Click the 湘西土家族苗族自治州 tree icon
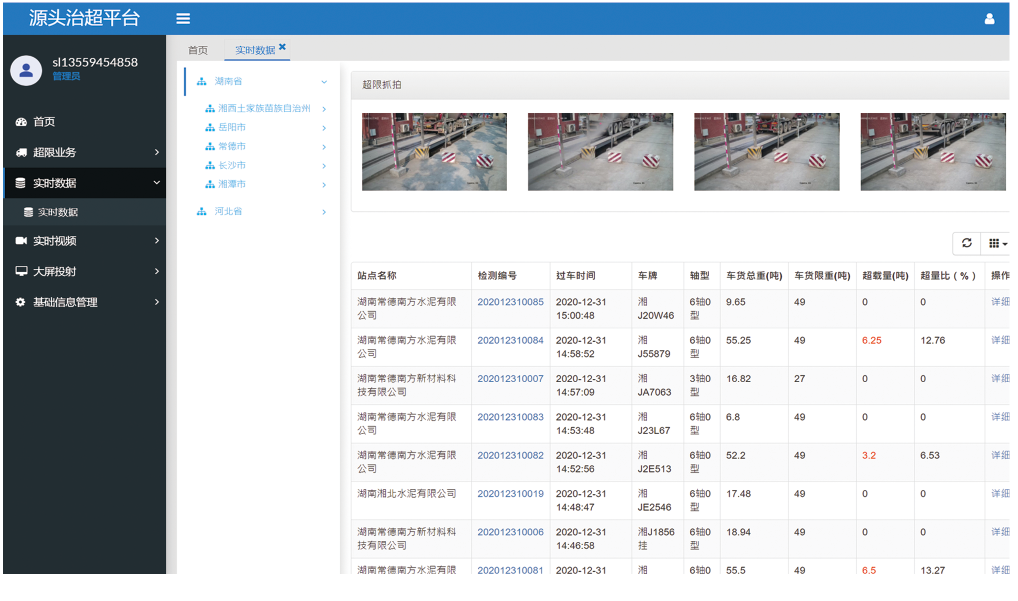This screenshot has height=601, width=1018. pyautogui.click(x=210, y=108)
